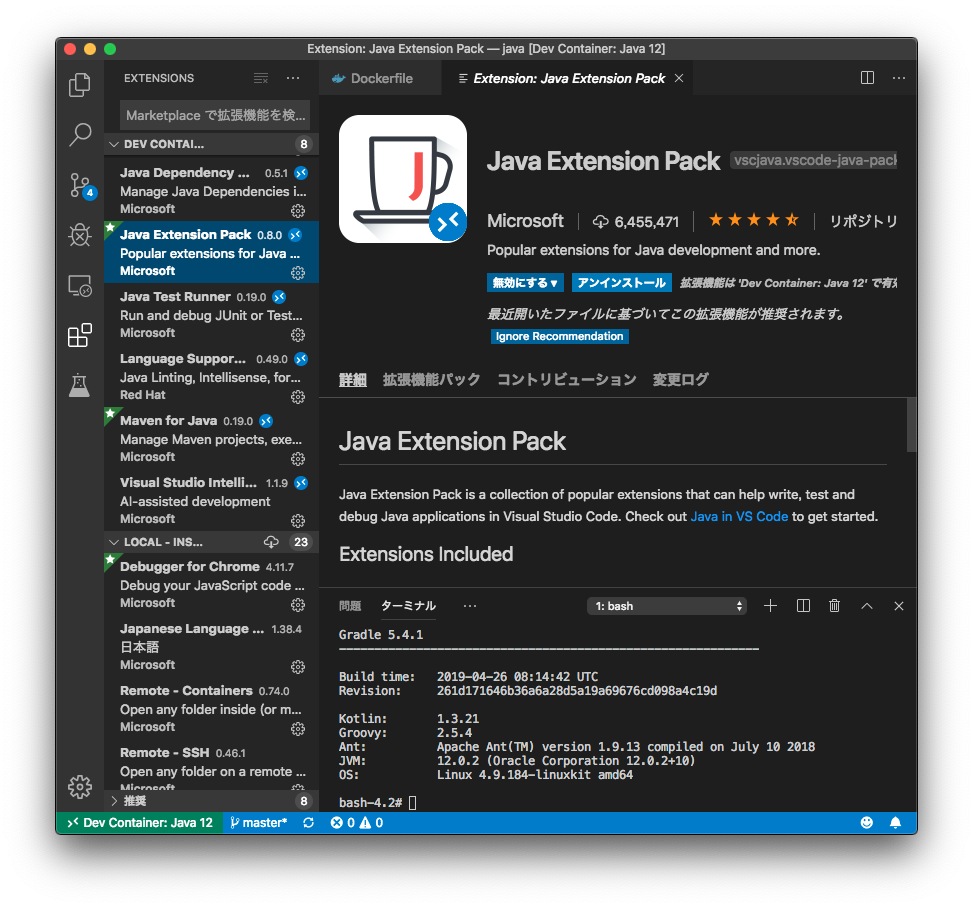Kill the terminal with trash icon
The width and height of the screenshot is (973, 908).
coord(835,606)
